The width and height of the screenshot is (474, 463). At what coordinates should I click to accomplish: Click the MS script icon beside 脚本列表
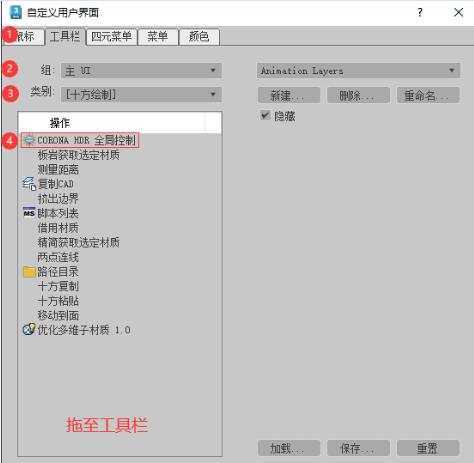[x=29, y=213]
